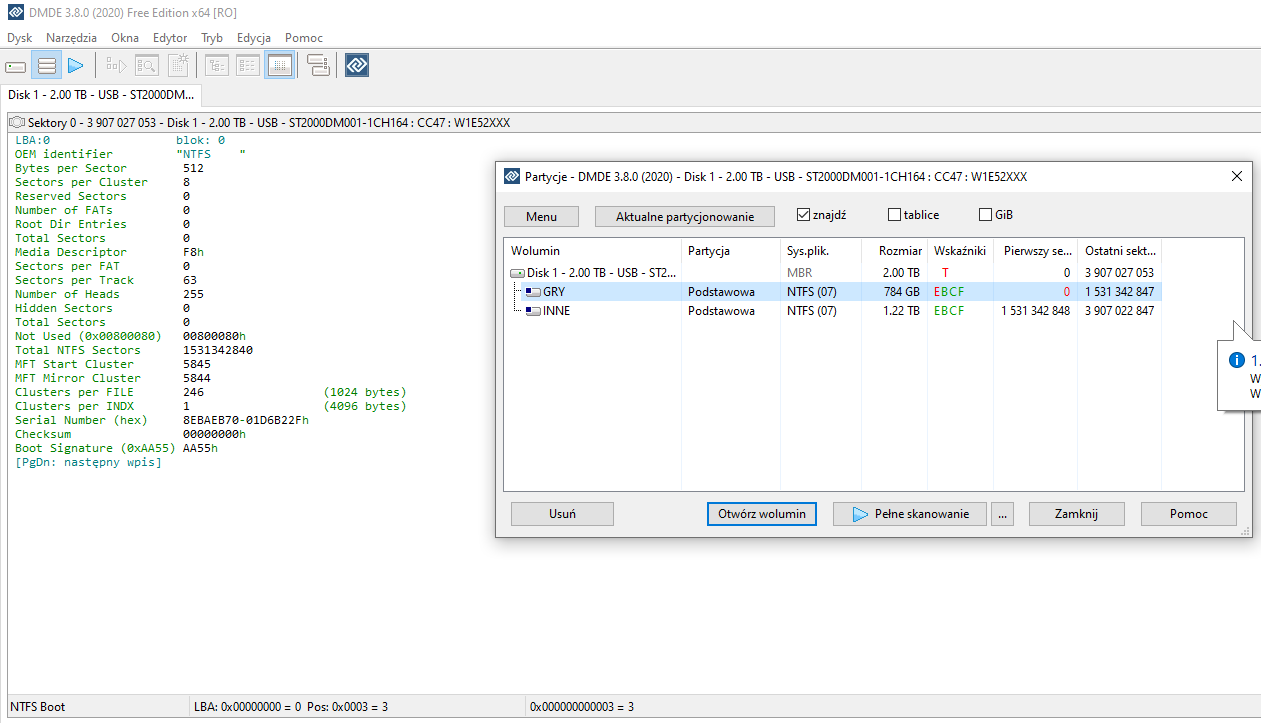Open the Pomoc menu in menu bar
1261x723 pixels.
(304, 37)
